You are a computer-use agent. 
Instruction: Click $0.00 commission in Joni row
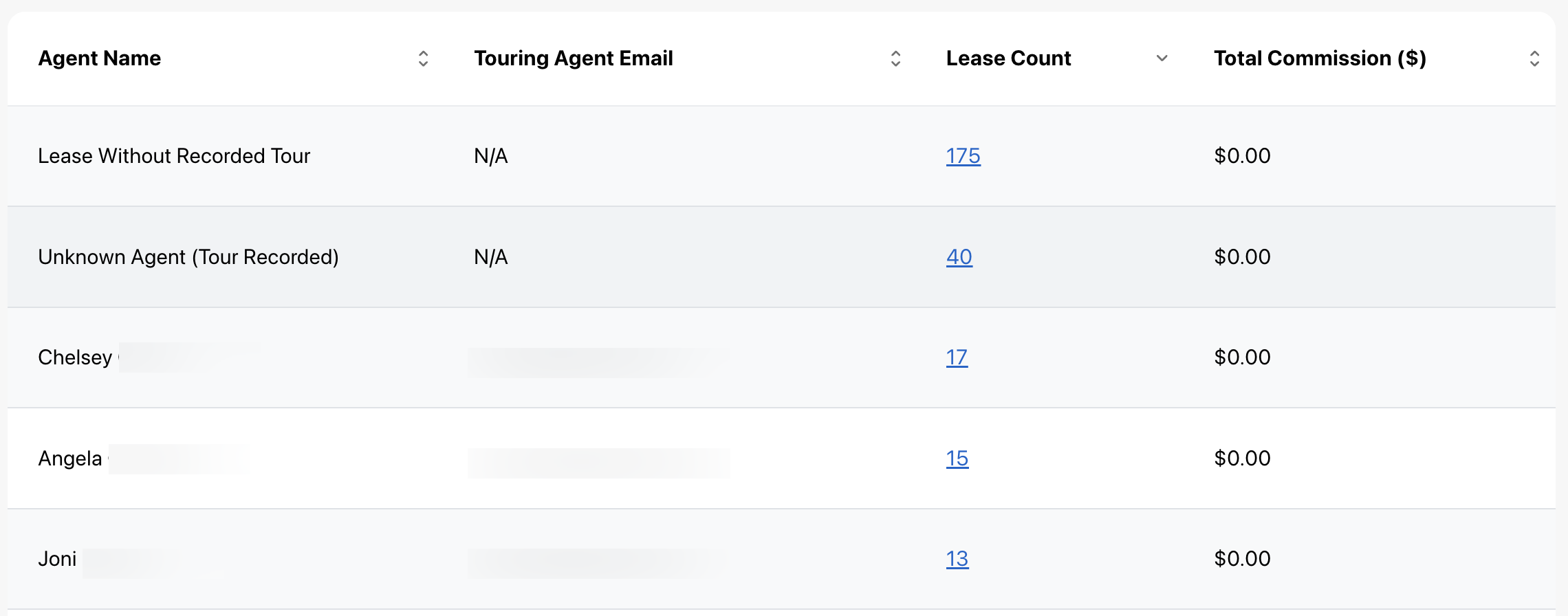1242,559
